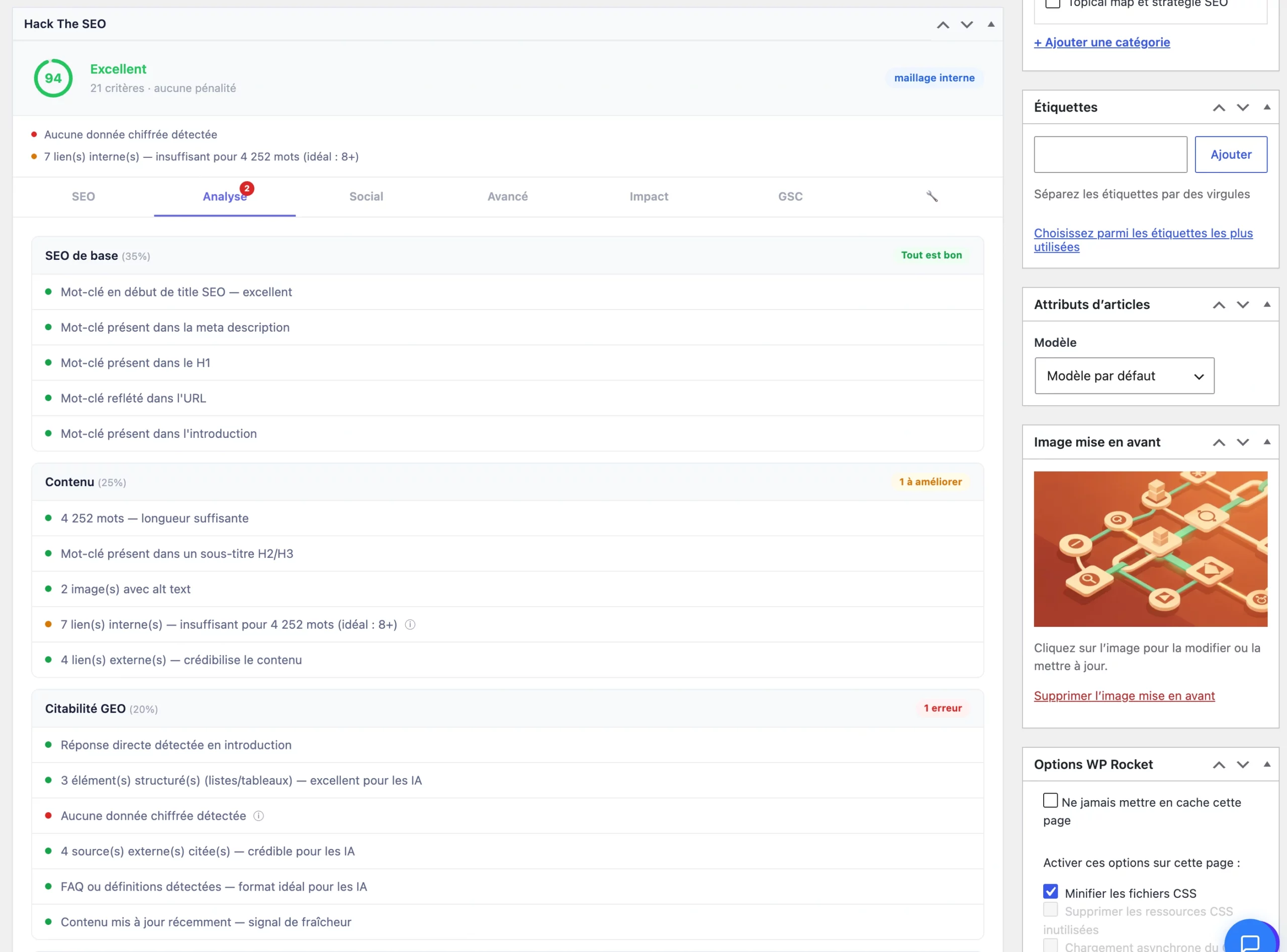Select '4 252 mots — longueur suffisante' row
1287x952 pixels.
[508, 518]
